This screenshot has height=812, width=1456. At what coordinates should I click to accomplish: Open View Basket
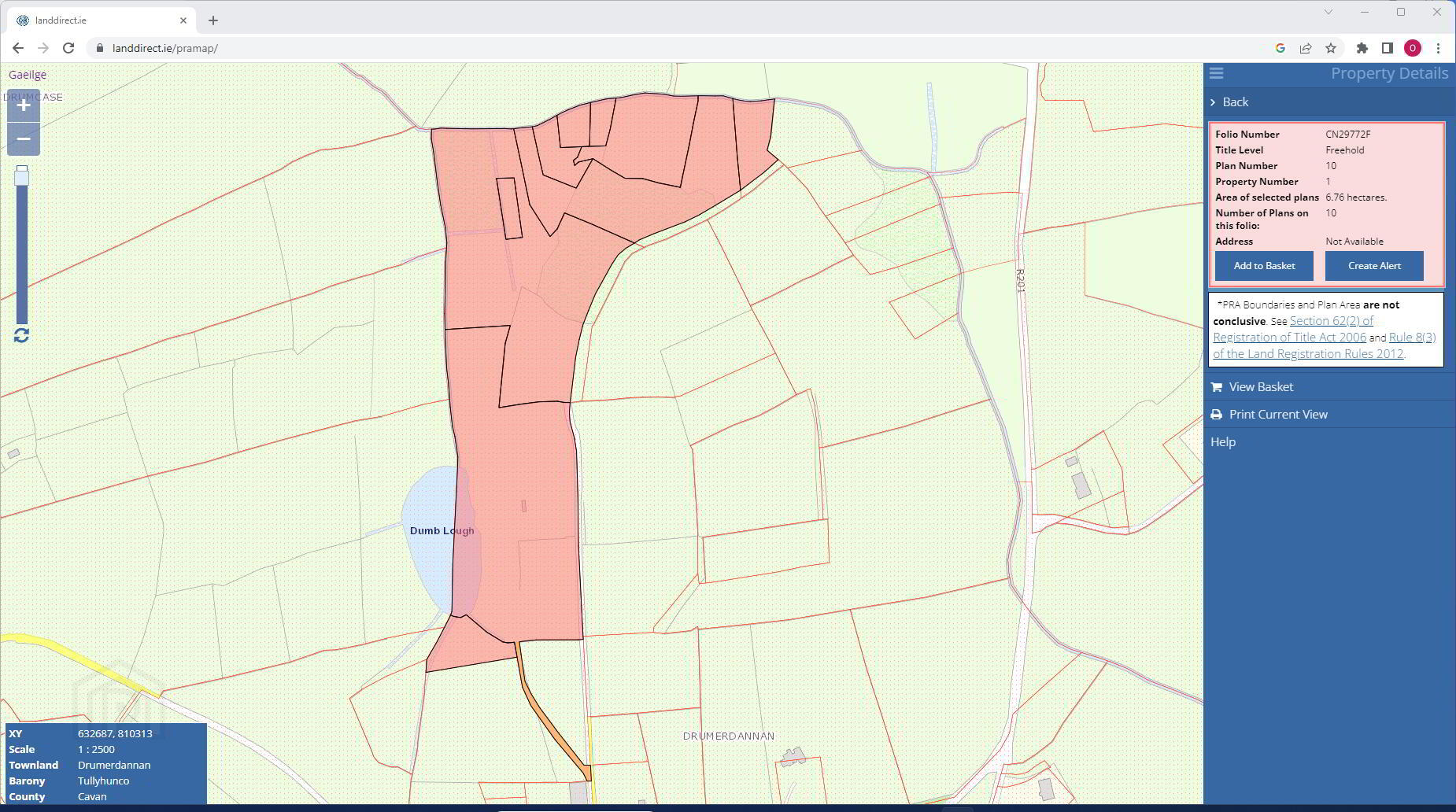tap(1261, 387)
